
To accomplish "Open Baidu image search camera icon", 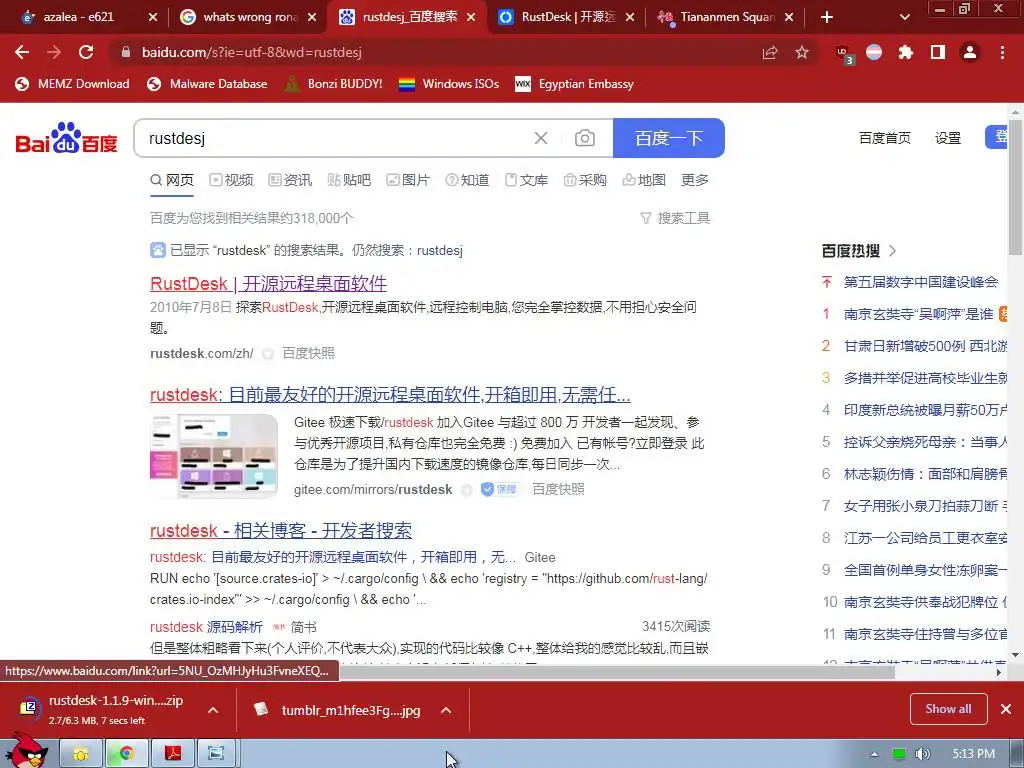I will (584, 138).
